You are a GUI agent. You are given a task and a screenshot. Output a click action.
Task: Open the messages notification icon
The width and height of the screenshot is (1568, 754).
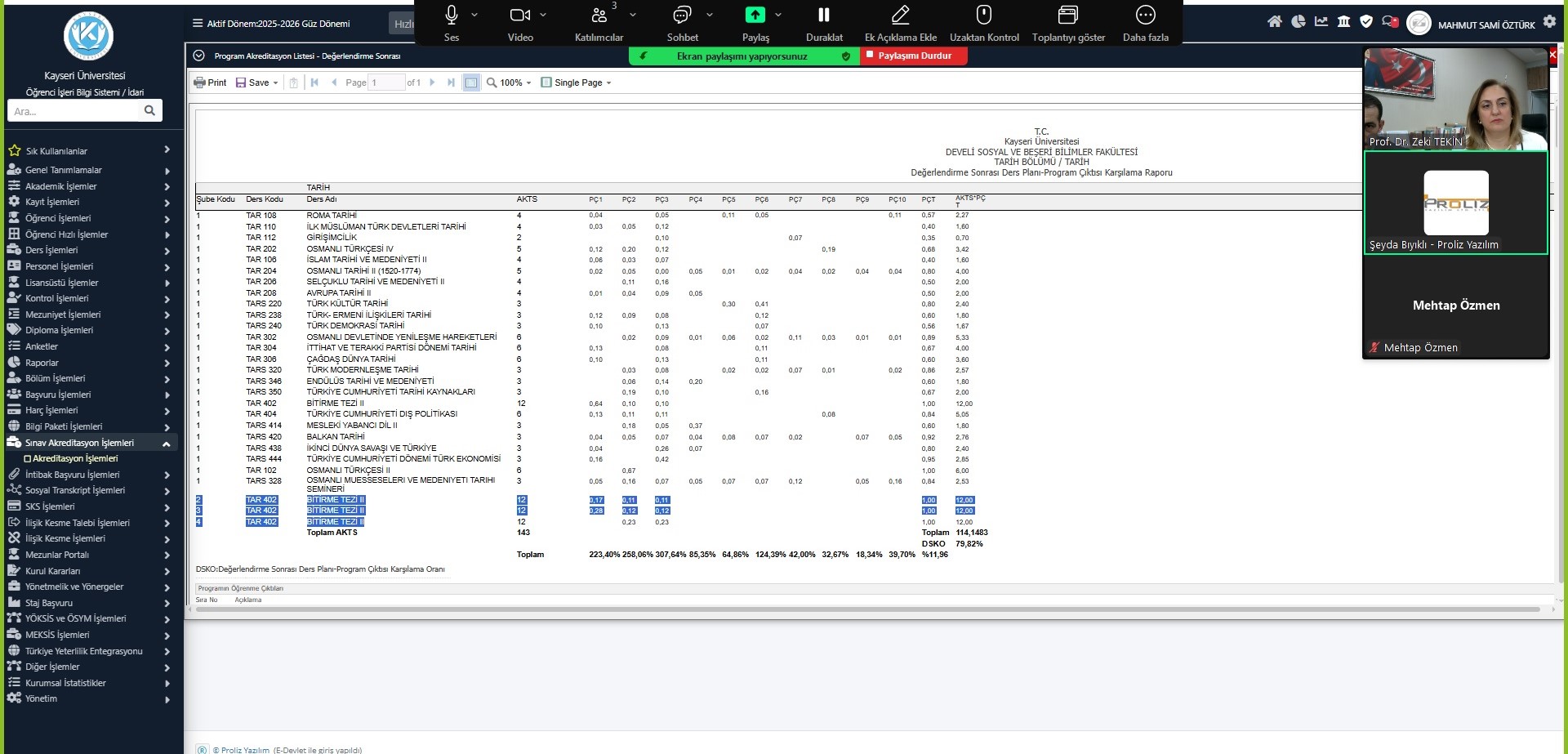pyautogui.click(x=1389, y=22)
